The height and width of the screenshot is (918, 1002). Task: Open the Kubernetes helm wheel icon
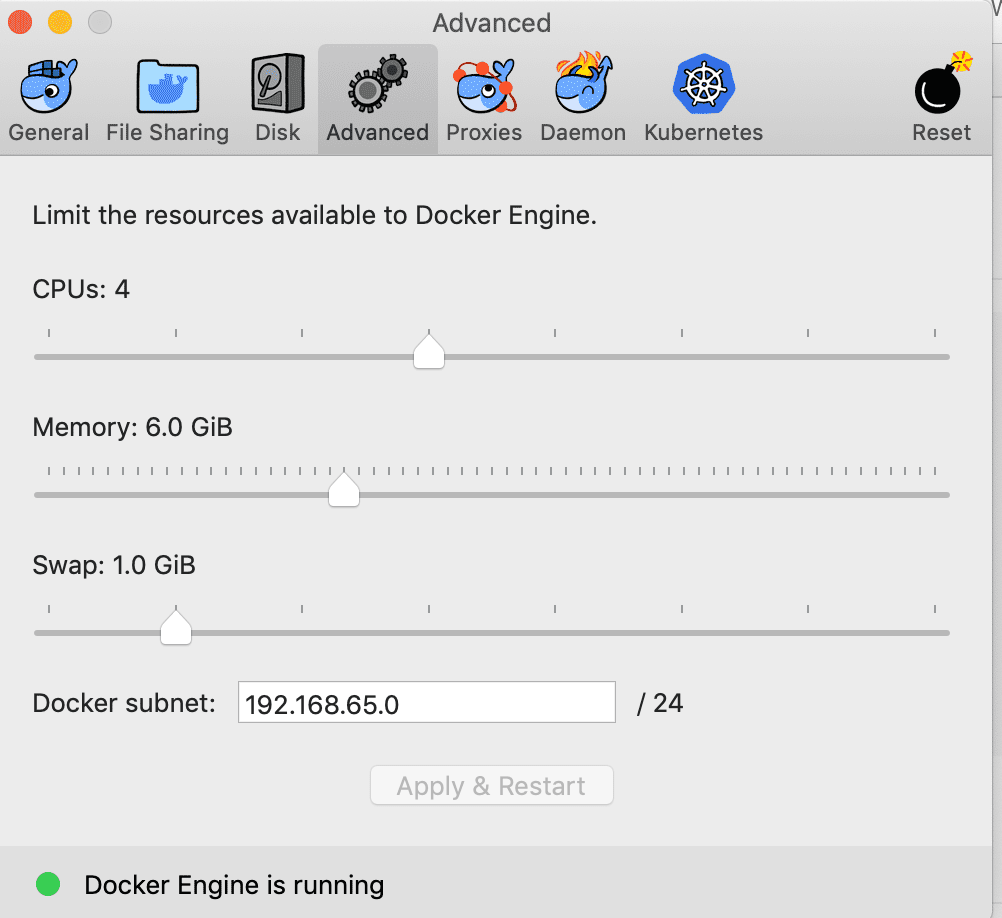(x=704, y=84)
